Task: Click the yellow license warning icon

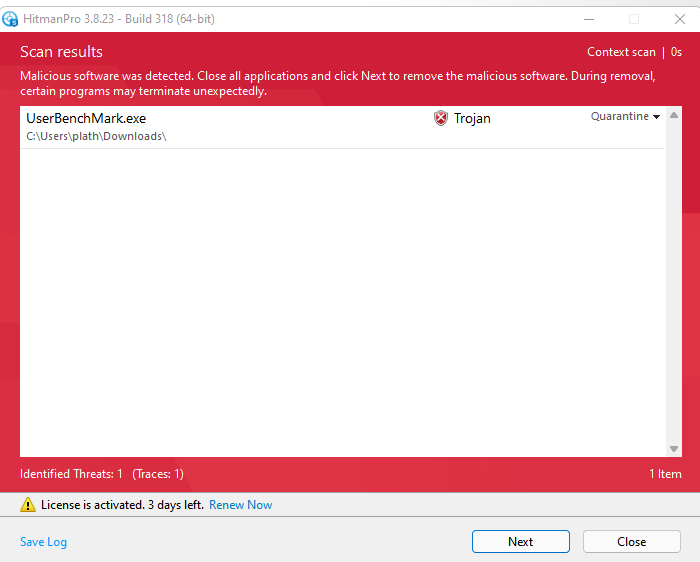Action: 28,505
